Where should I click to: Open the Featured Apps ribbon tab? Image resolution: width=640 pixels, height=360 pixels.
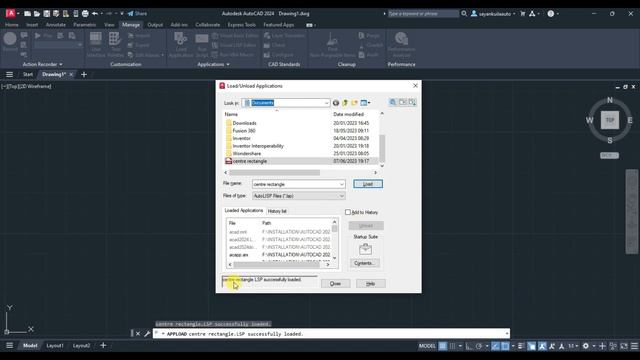278,24
